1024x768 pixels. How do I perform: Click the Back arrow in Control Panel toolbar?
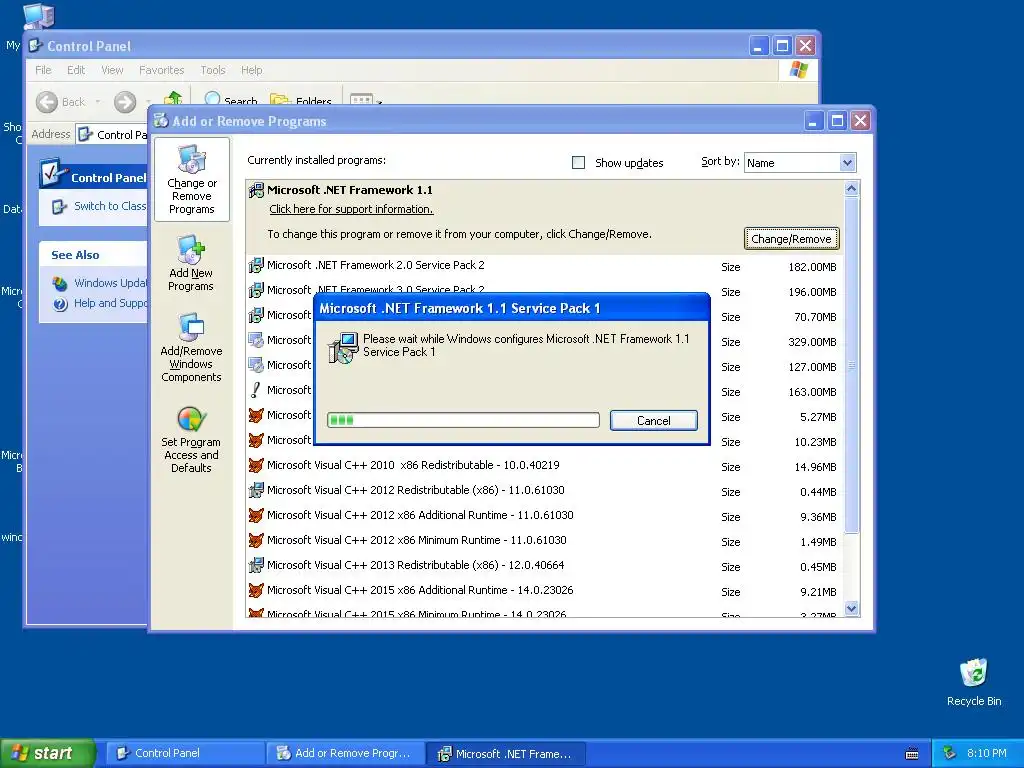(x=47, y=102)
